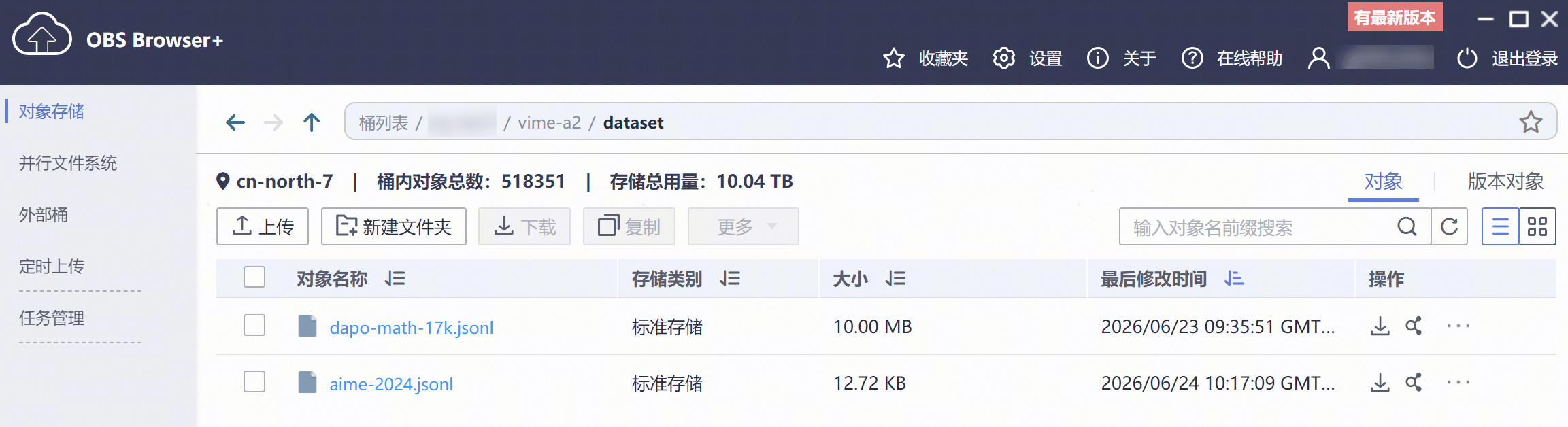This screenshot has width=1568, height=427.
Task: Sort by 最后修改时间 column
Action: (1234, 278)
